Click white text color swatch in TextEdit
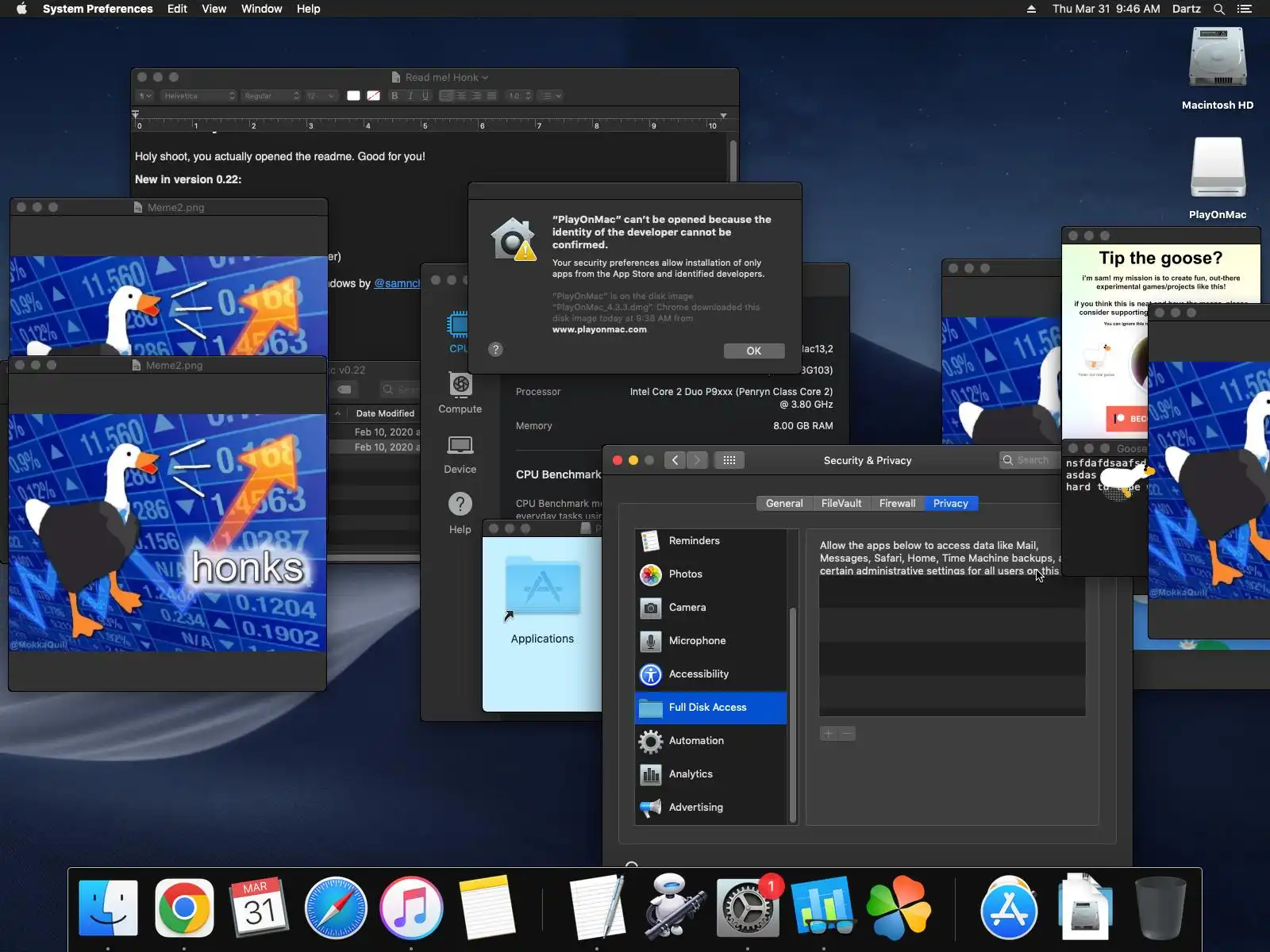Viewport: 1270px width, 952px height. (x=353, y=96)
